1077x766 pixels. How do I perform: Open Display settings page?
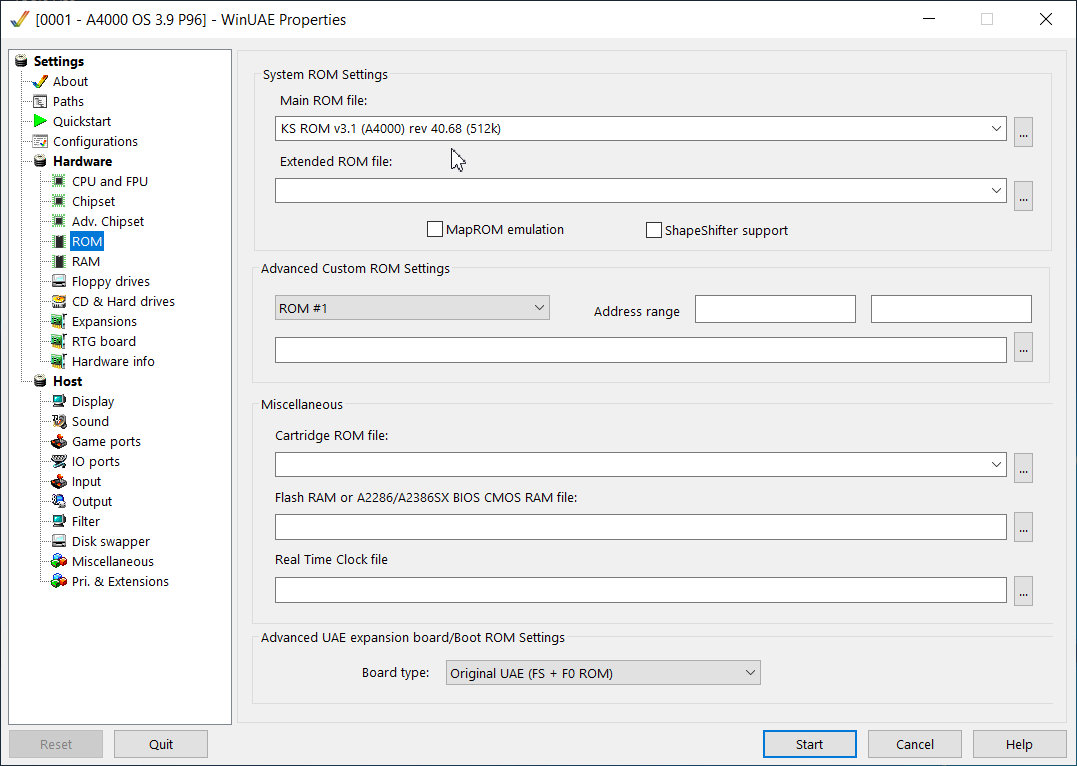click(x=93, y=401)
